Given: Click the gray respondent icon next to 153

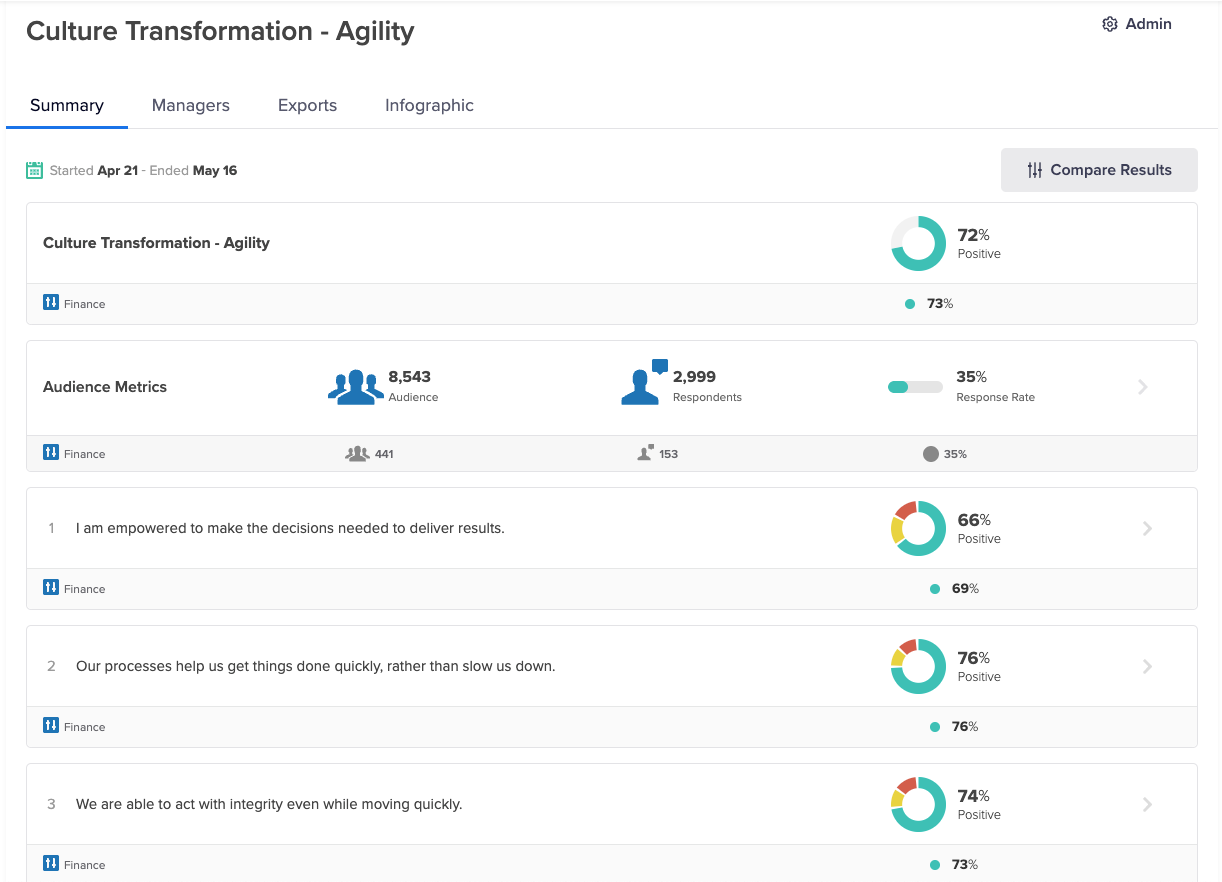Looking at the screenshot, I should [646, 453].
